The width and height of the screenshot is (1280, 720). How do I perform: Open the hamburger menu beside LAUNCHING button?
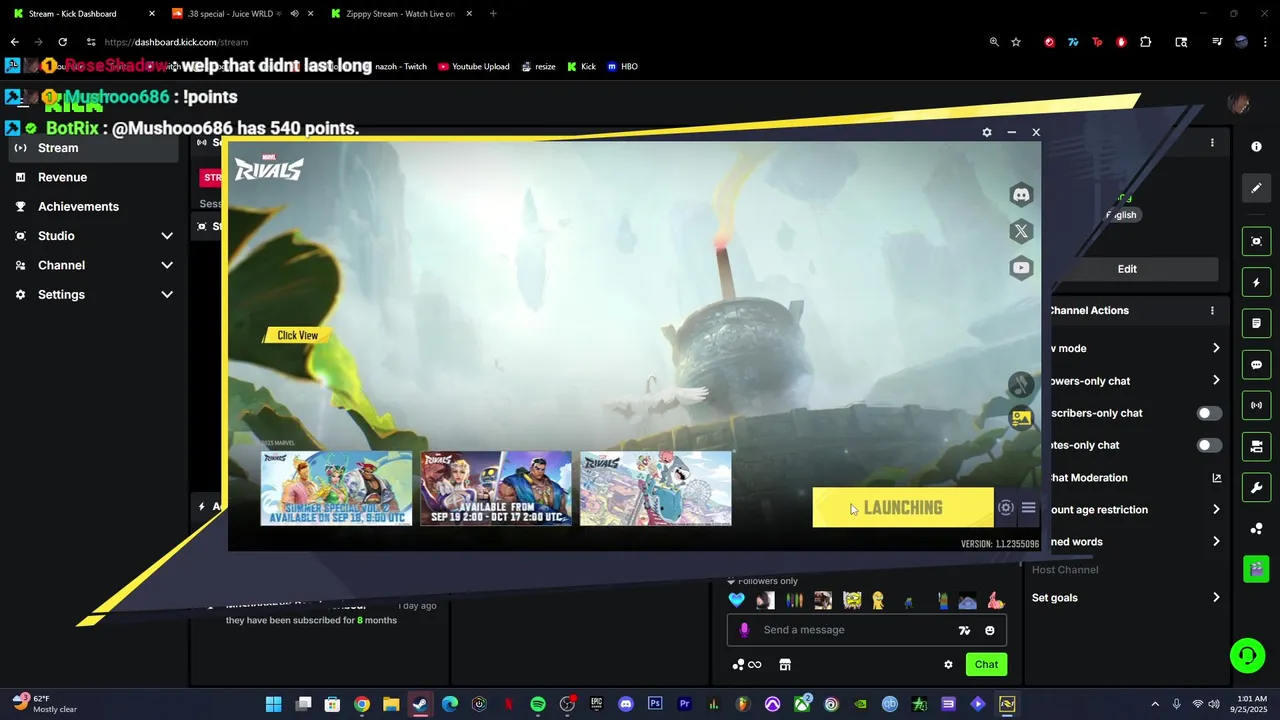[1028, 508]
